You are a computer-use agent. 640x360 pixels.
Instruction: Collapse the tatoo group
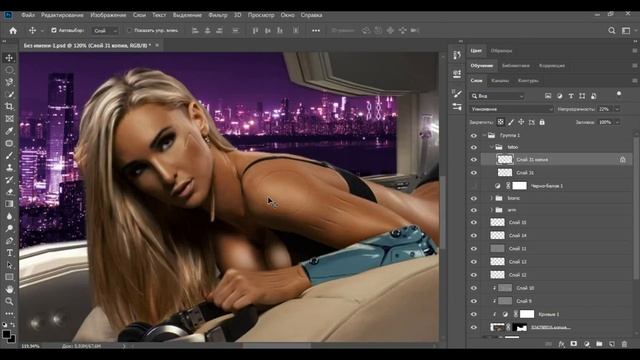pos(491,147)
